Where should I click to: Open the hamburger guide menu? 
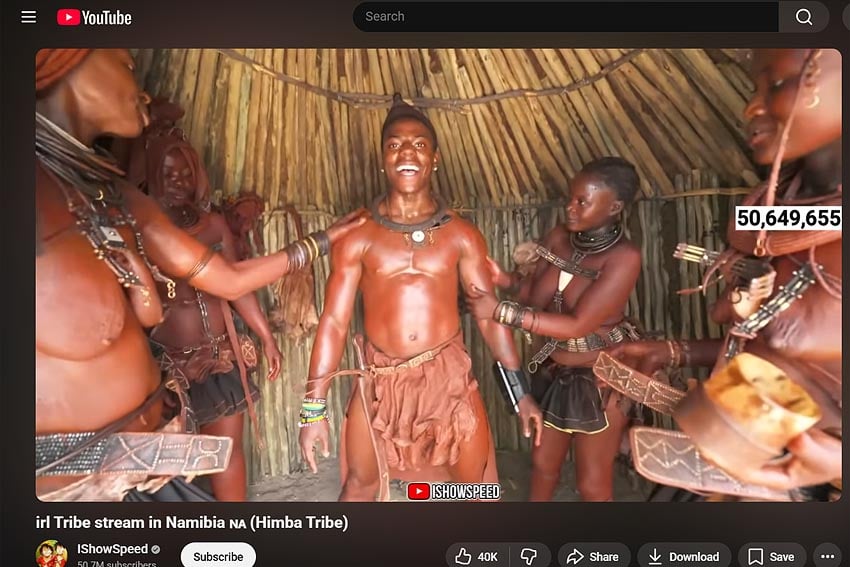tap(29, 17)
